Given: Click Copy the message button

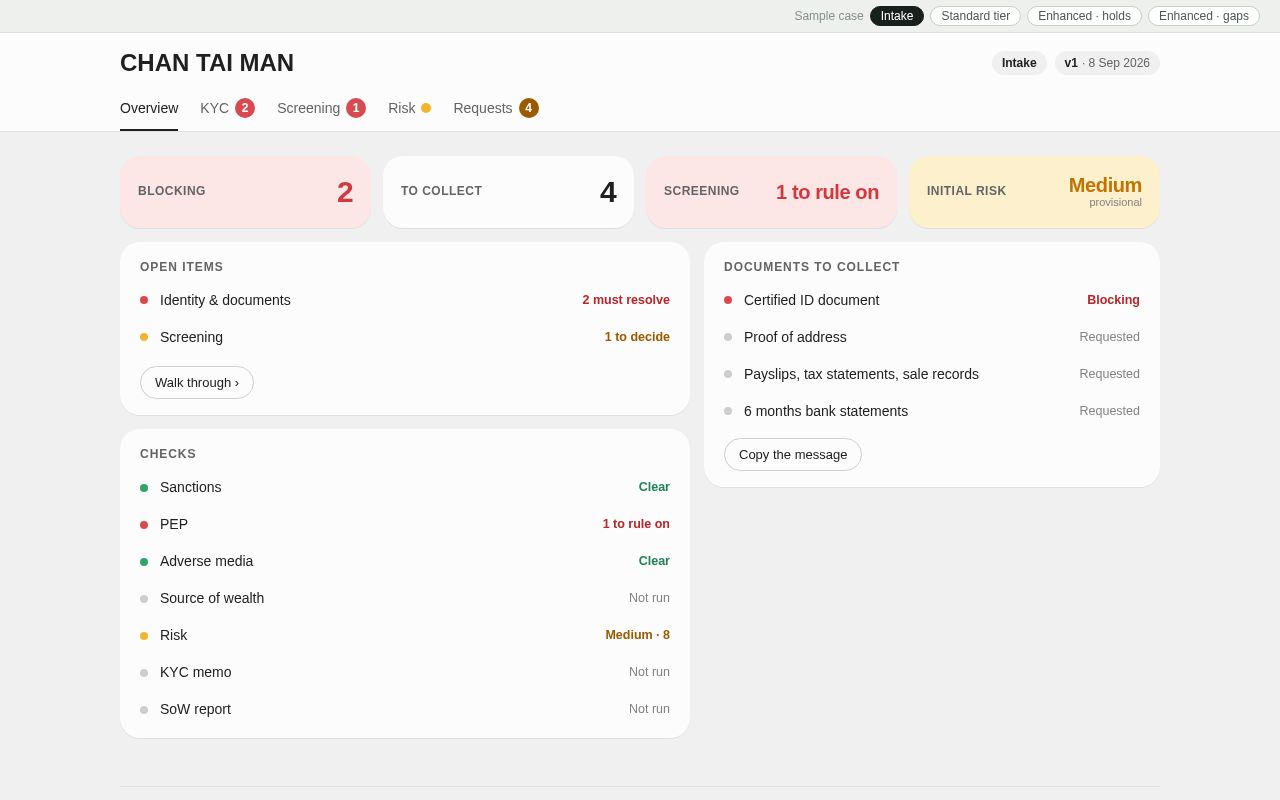Looking at the screenshot, I should tap(793, 454).
